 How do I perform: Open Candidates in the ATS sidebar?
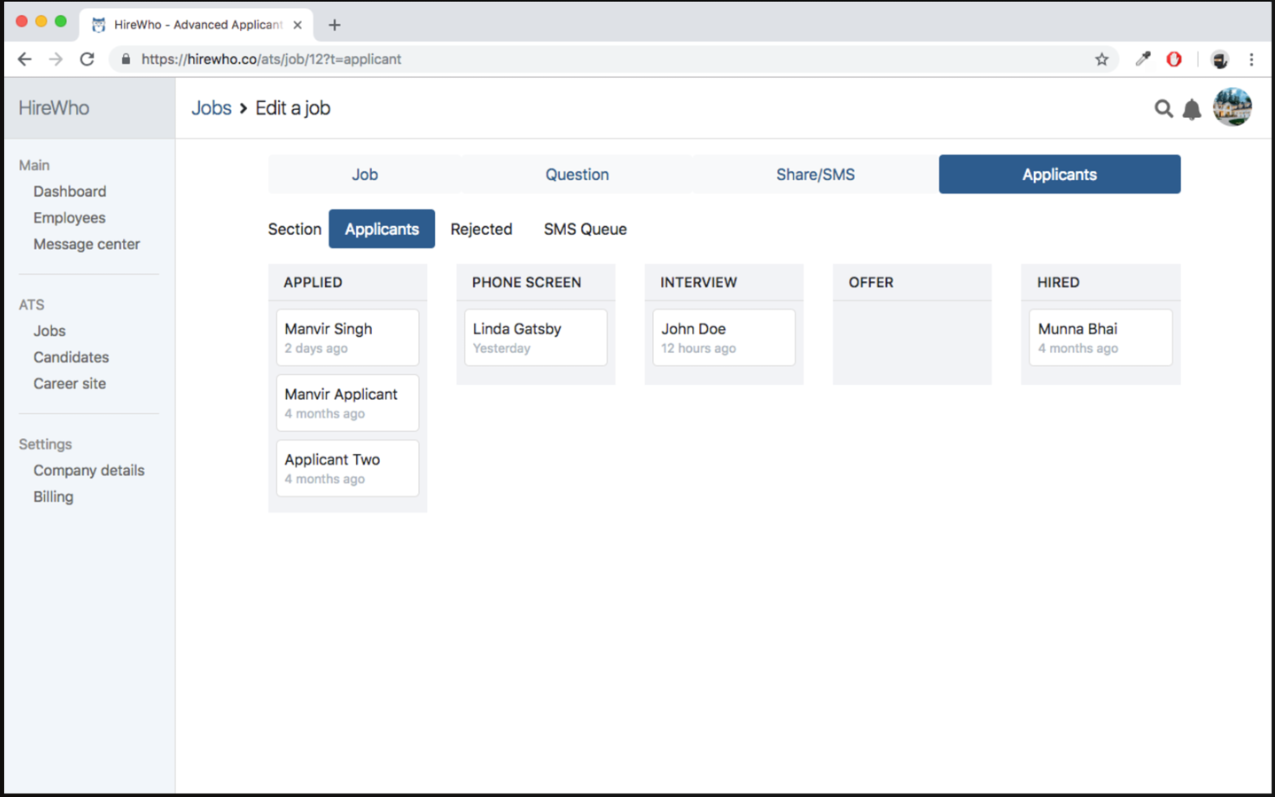click(x=71, y=357)
